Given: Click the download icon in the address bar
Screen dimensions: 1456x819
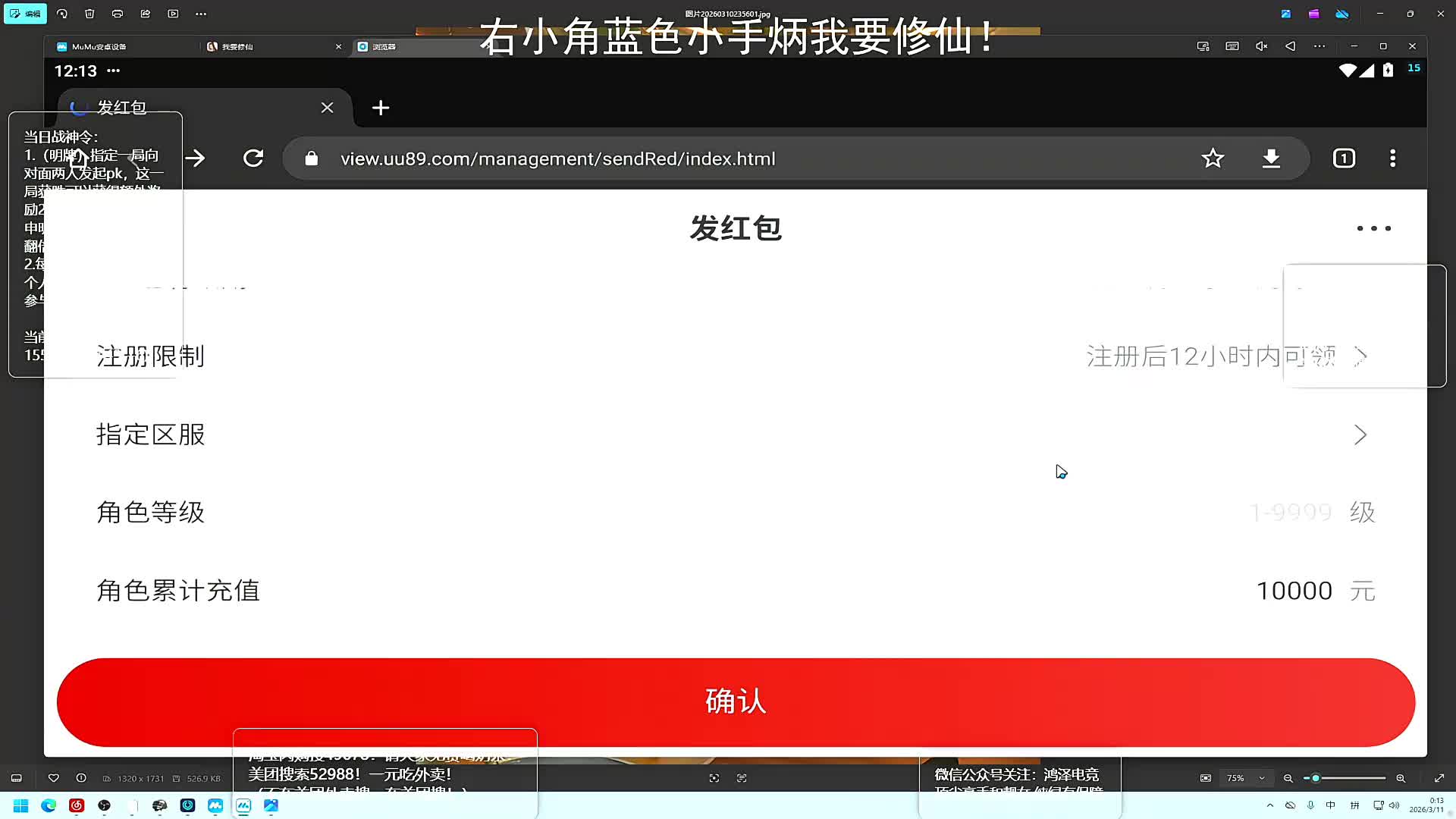Looking at the screenshot, I should (x=1271, y=158).
